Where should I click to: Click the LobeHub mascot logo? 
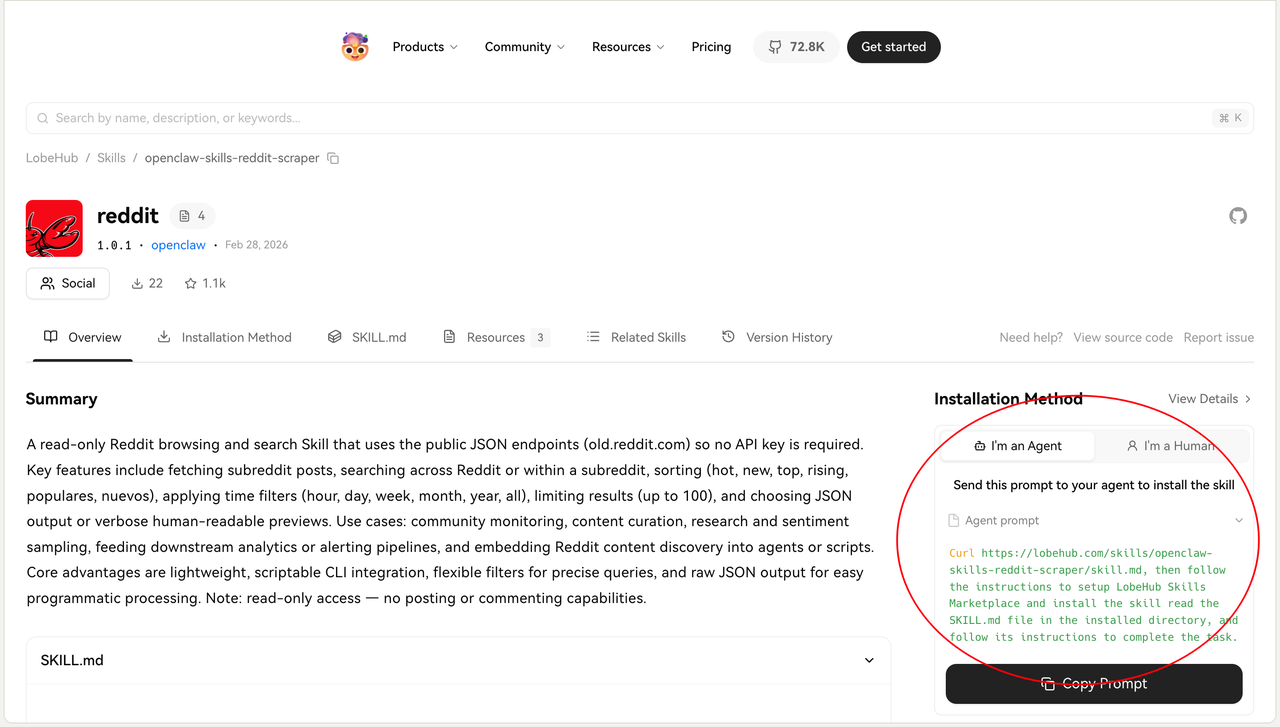pyautogui.click(x=355, y=47)
